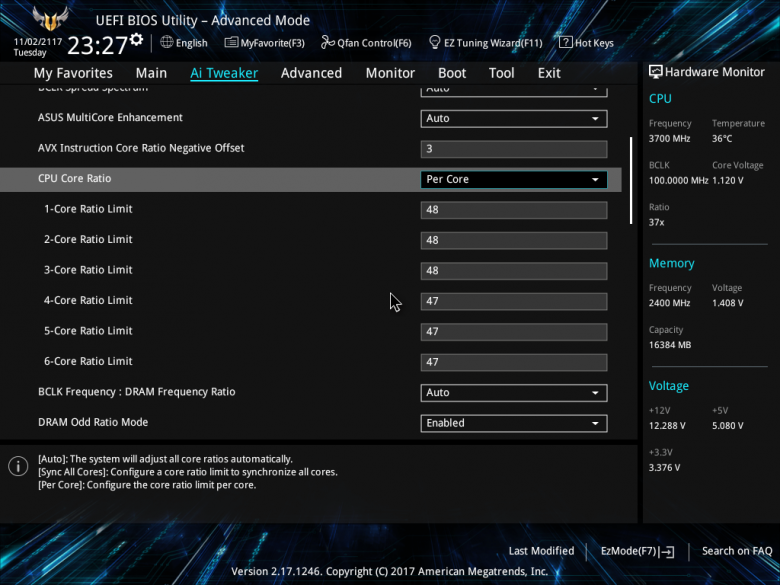Click the memory frequency 2400 MHz value
This screenshot has height=585, width=780.
[670, 303]
